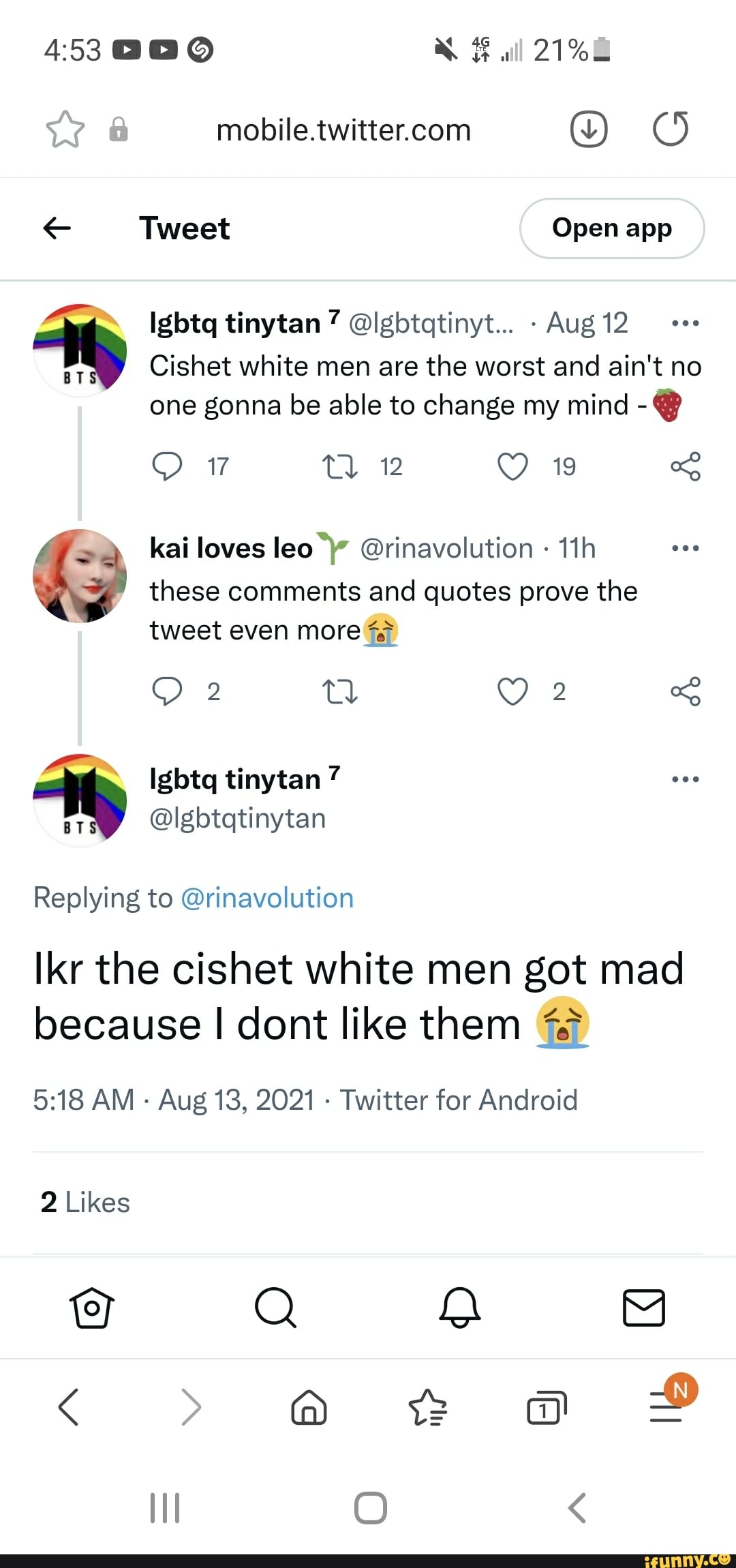Click the @rinavolution replying-to link

point(268,898)
